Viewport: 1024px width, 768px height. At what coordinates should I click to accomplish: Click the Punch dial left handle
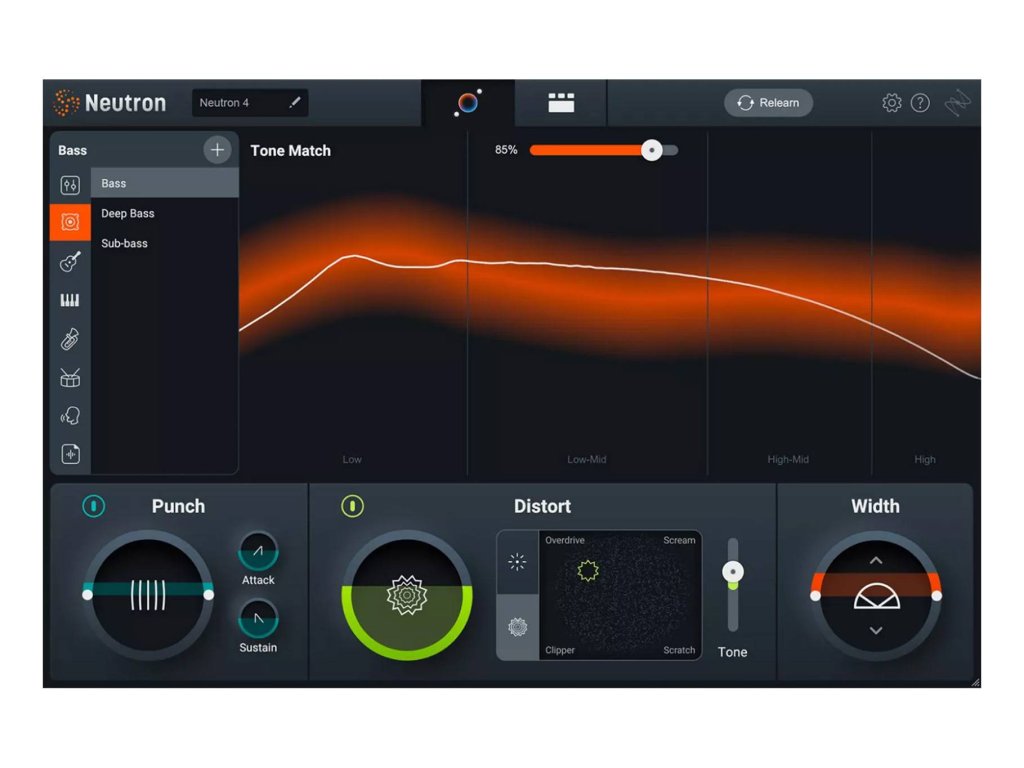tap(88, 595)
